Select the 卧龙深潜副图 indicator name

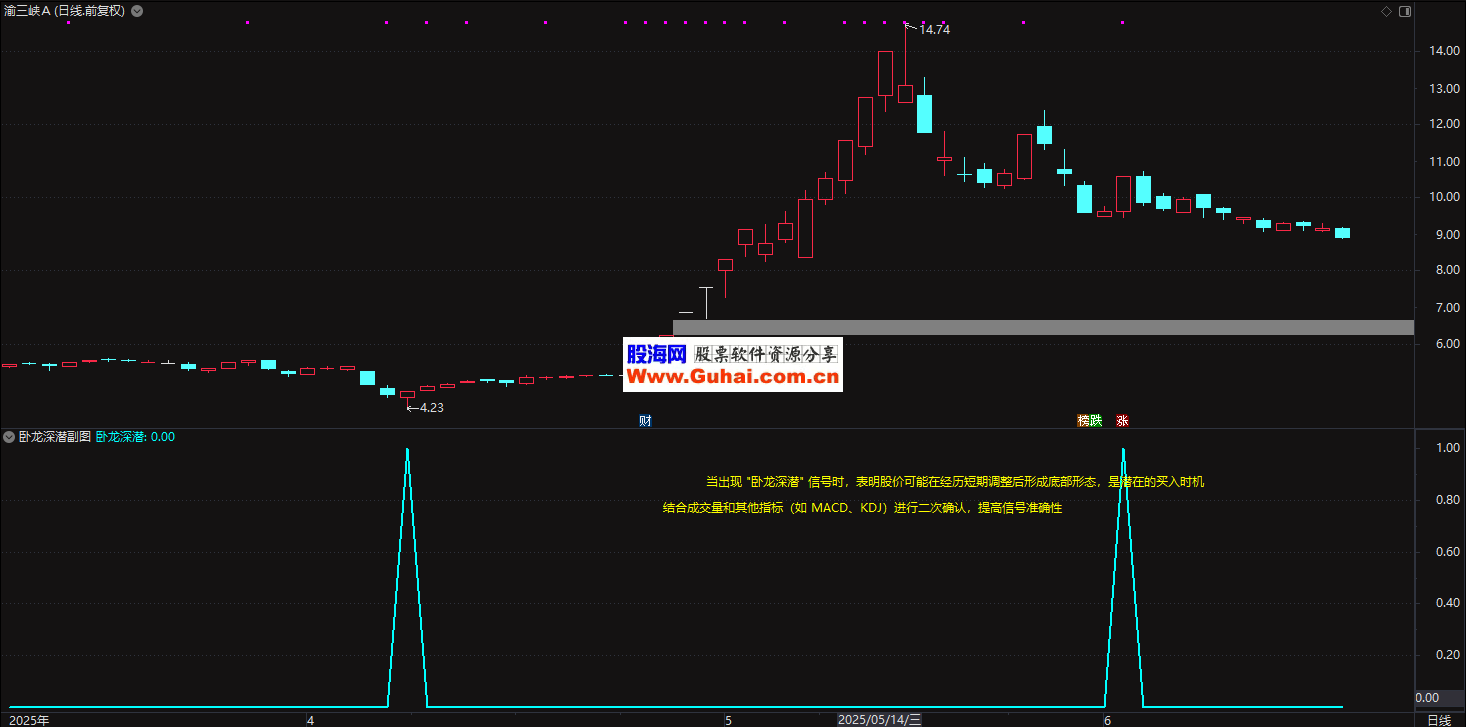[55, 437]
